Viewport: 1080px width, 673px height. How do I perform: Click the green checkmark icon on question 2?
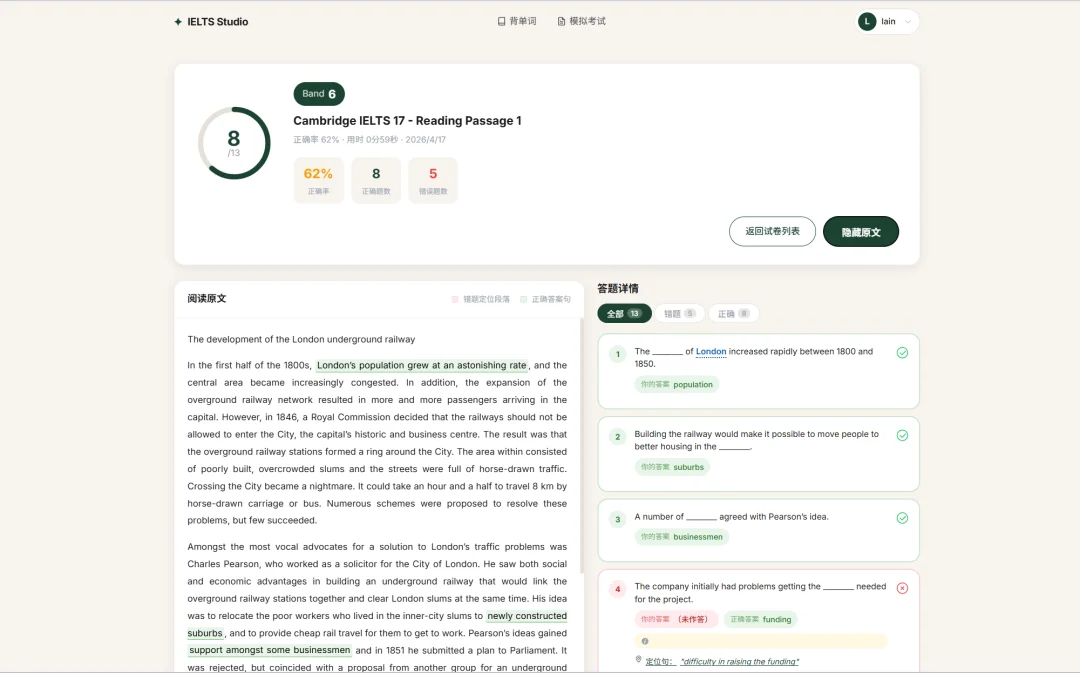(x=902, y=435)
